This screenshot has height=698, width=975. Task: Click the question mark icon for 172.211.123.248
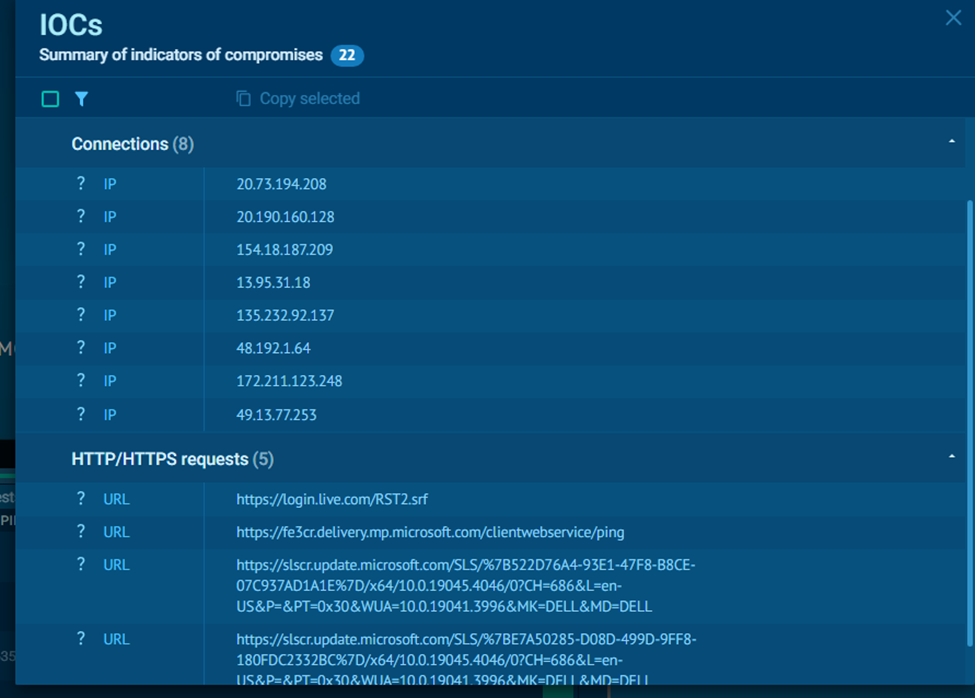(81, 380)
